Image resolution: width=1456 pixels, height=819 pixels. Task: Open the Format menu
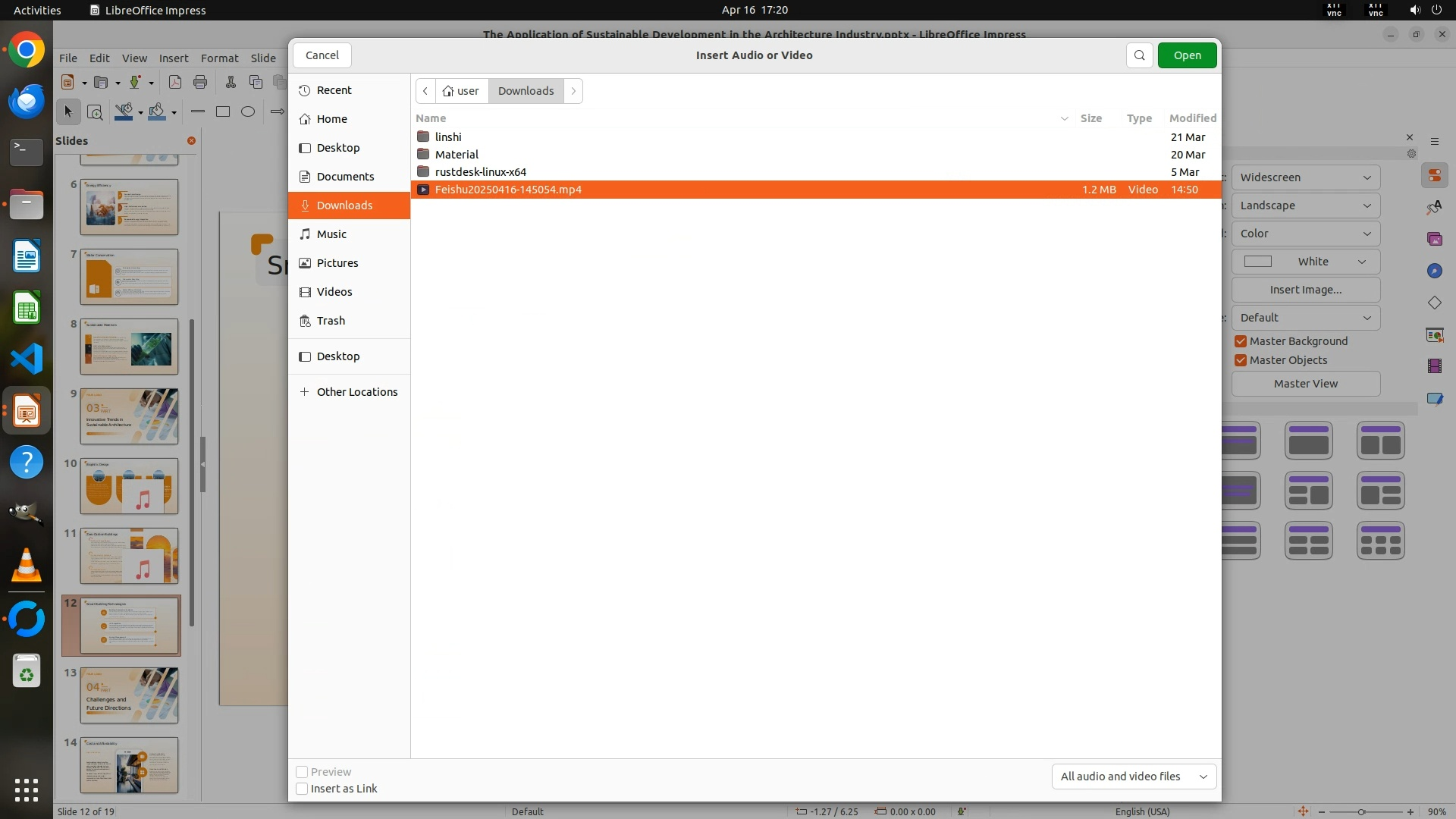pyautogui.click(x=219, y=58)
